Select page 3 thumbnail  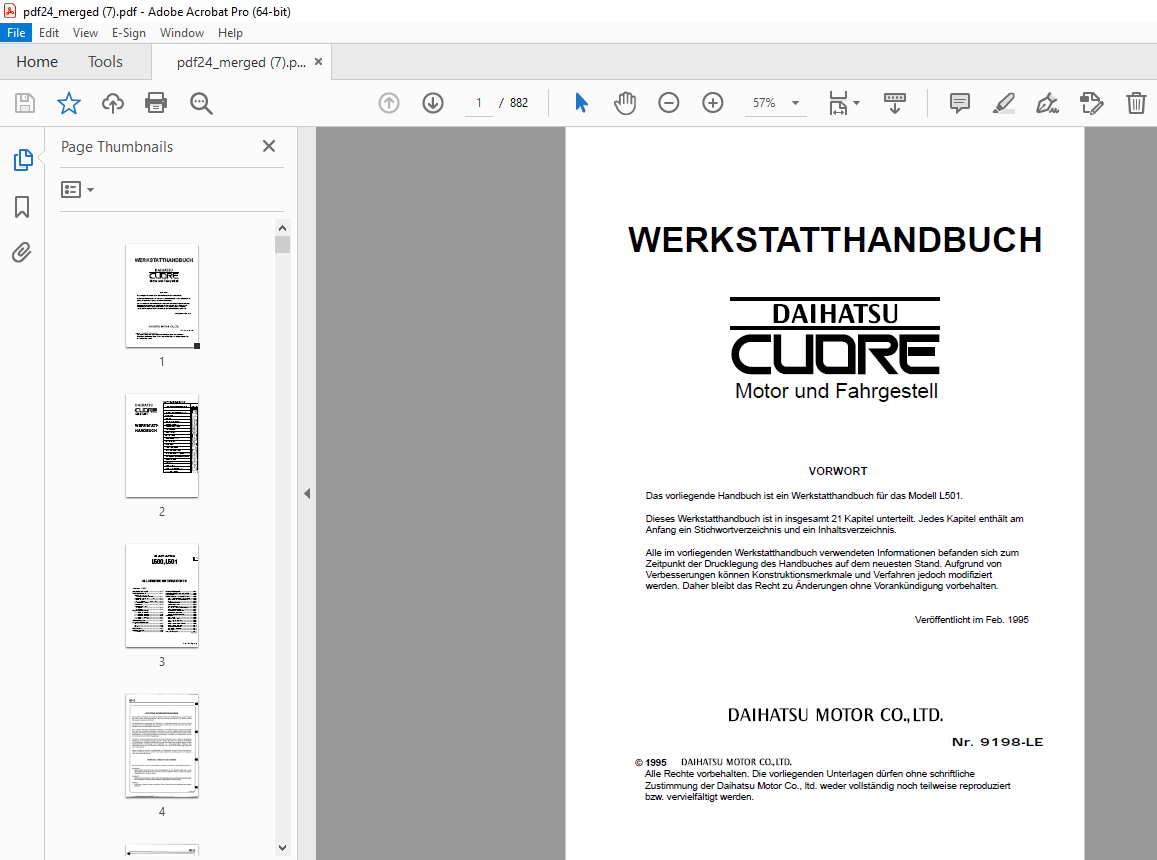(x=162, y=596)
